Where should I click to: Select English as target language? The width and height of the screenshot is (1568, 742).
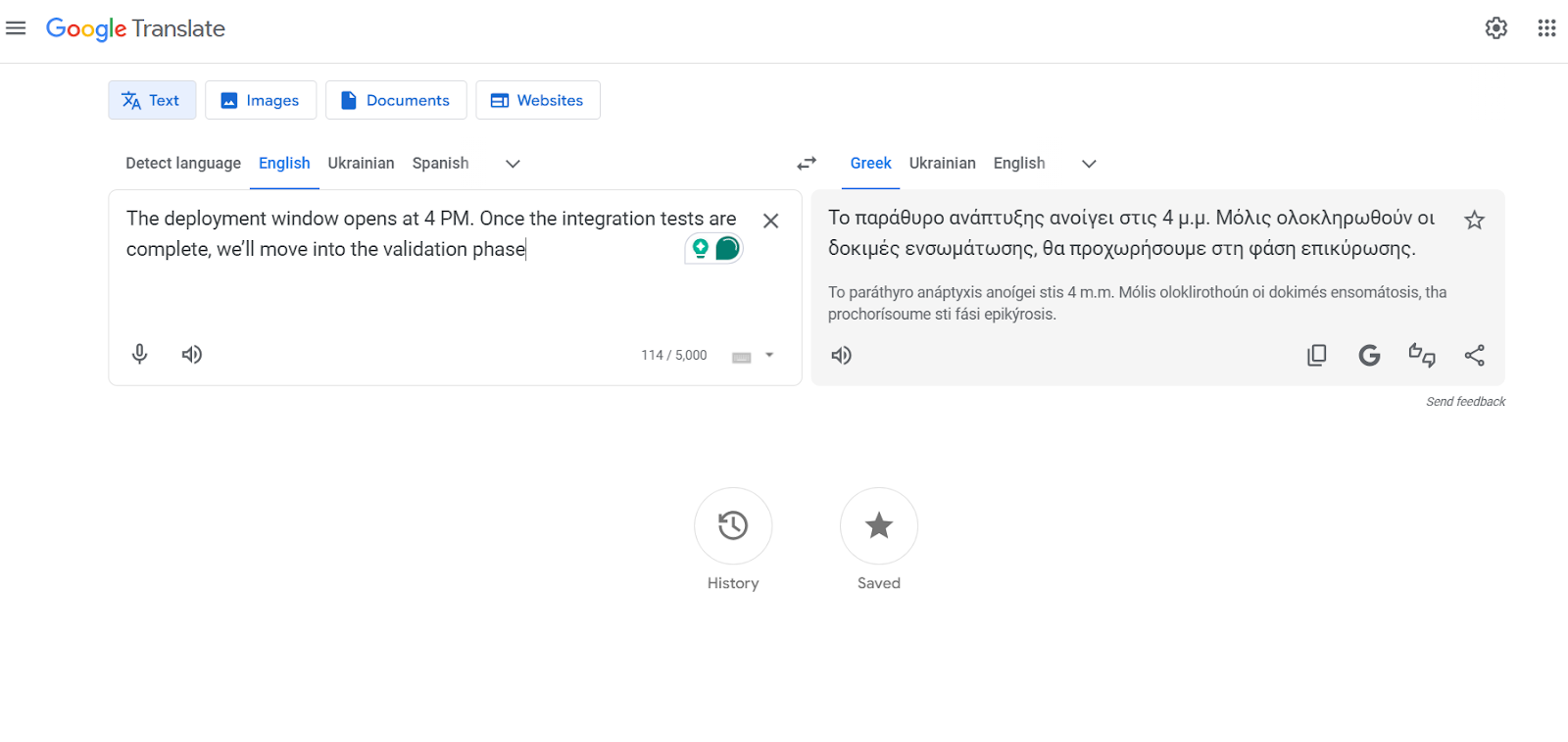1019,164
